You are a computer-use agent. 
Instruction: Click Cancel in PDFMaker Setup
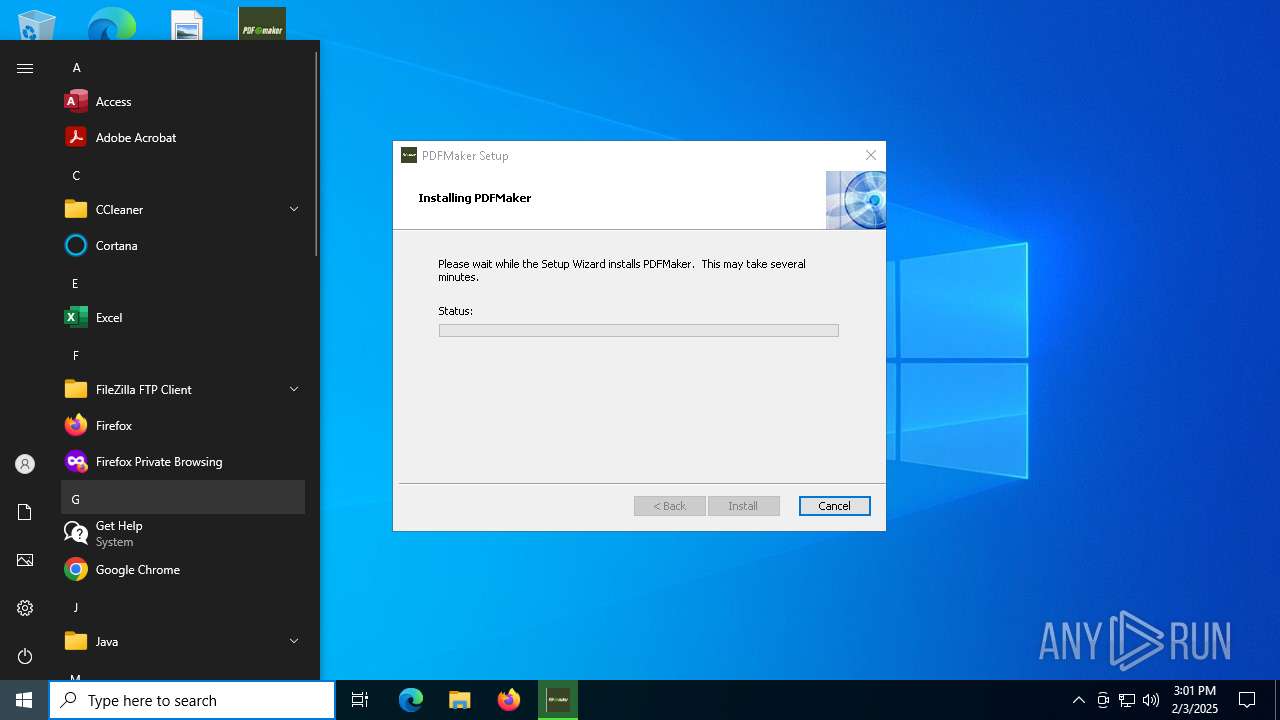click(x=835, y=506)
